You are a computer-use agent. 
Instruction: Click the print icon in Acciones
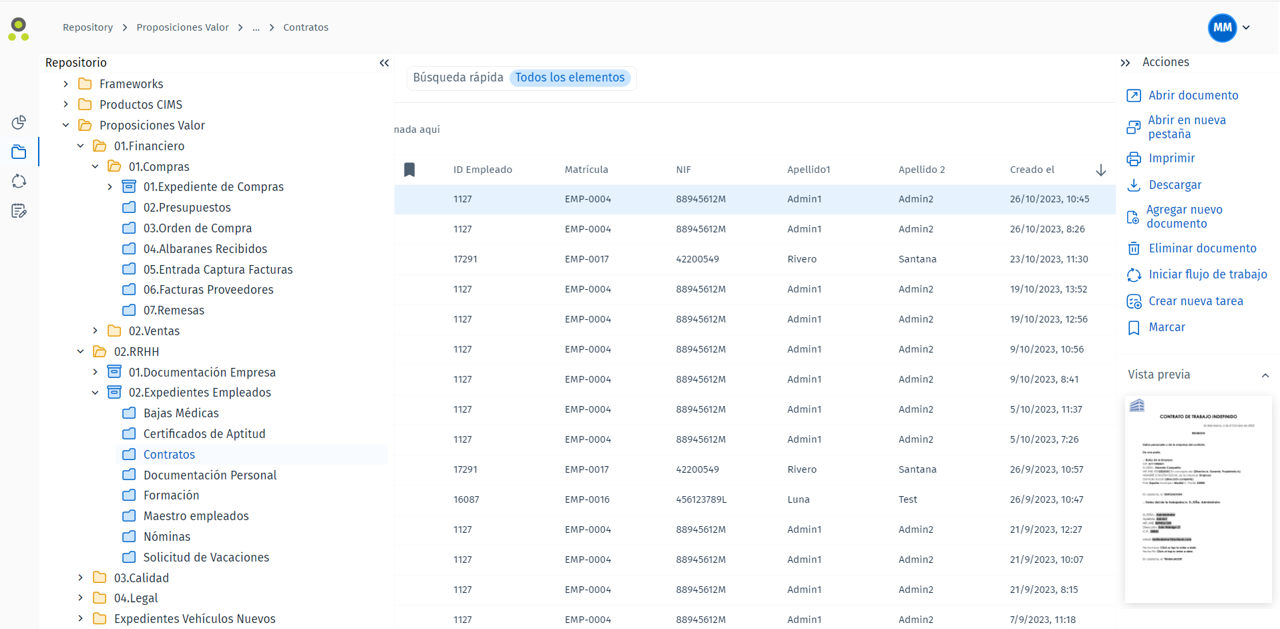(1133, 159)
